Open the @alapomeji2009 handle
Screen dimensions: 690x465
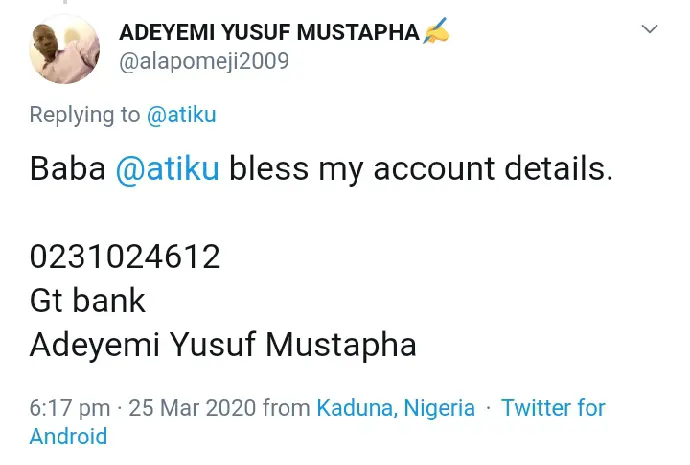[204, 61]
